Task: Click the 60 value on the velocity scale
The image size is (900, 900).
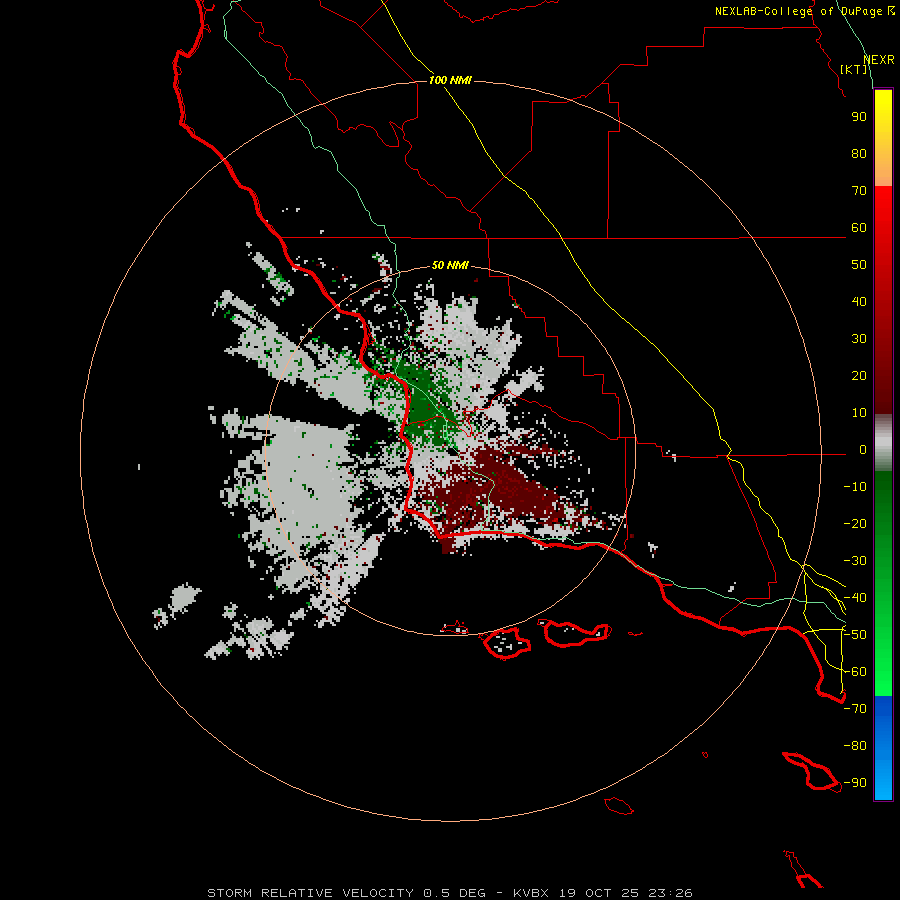Action: pyautogui.click(x=859, y=227)
